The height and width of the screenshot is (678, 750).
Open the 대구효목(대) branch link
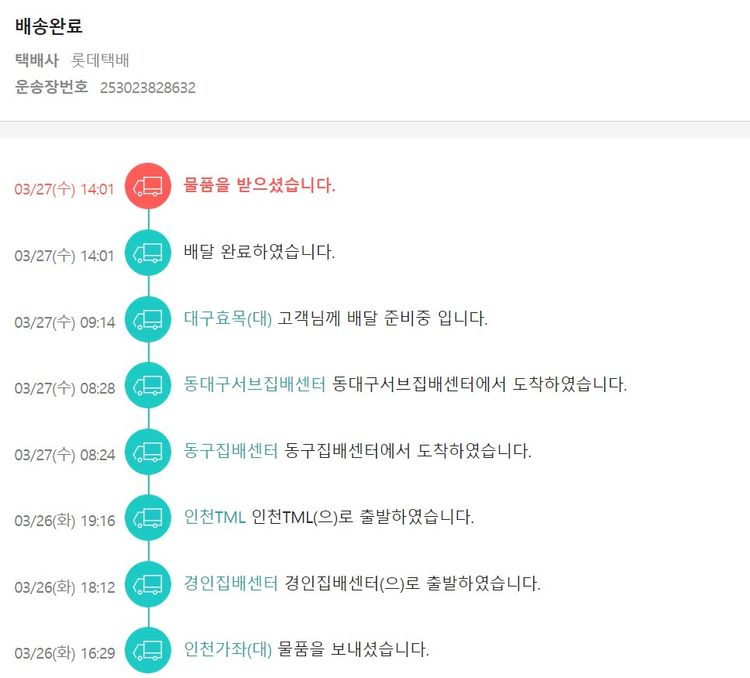tap(228, 319)
